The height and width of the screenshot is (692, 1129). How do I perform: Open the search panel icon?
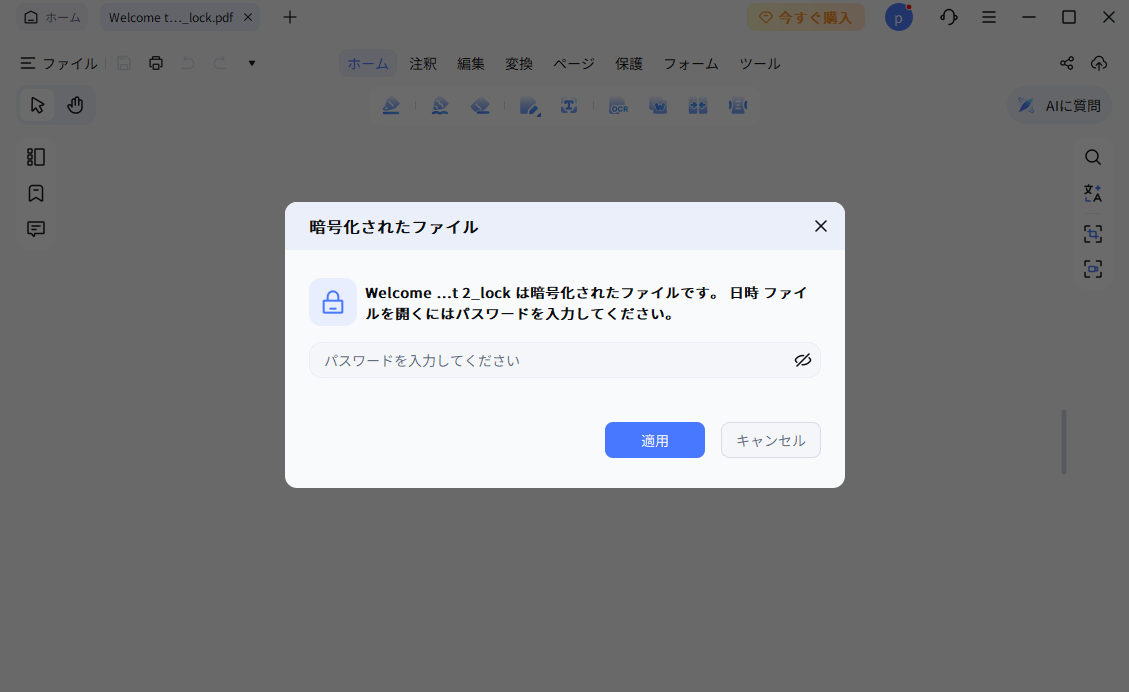tap(1093, 157)
